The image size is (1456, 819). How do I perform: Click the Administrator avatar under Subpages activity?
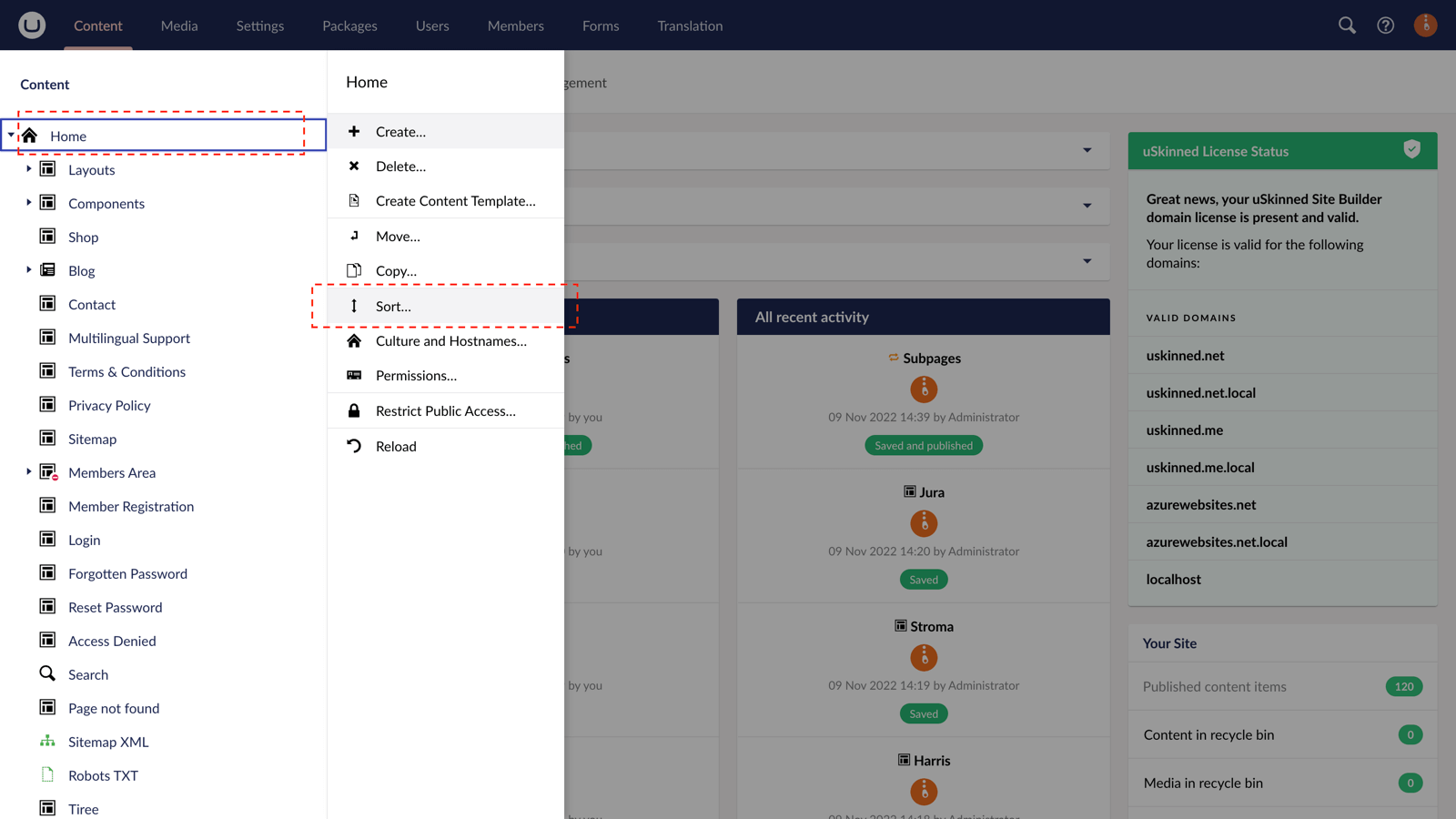924,389
